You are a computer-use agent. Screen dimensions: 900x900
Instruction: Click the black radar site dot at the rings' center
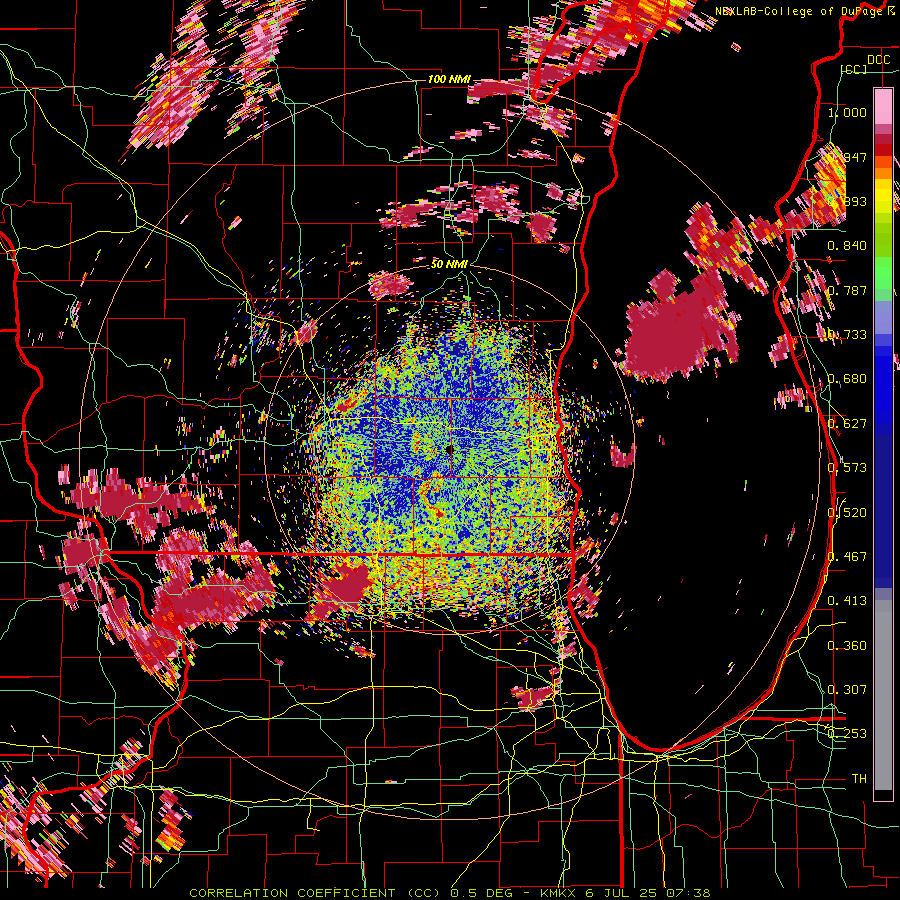click(449, 449)
